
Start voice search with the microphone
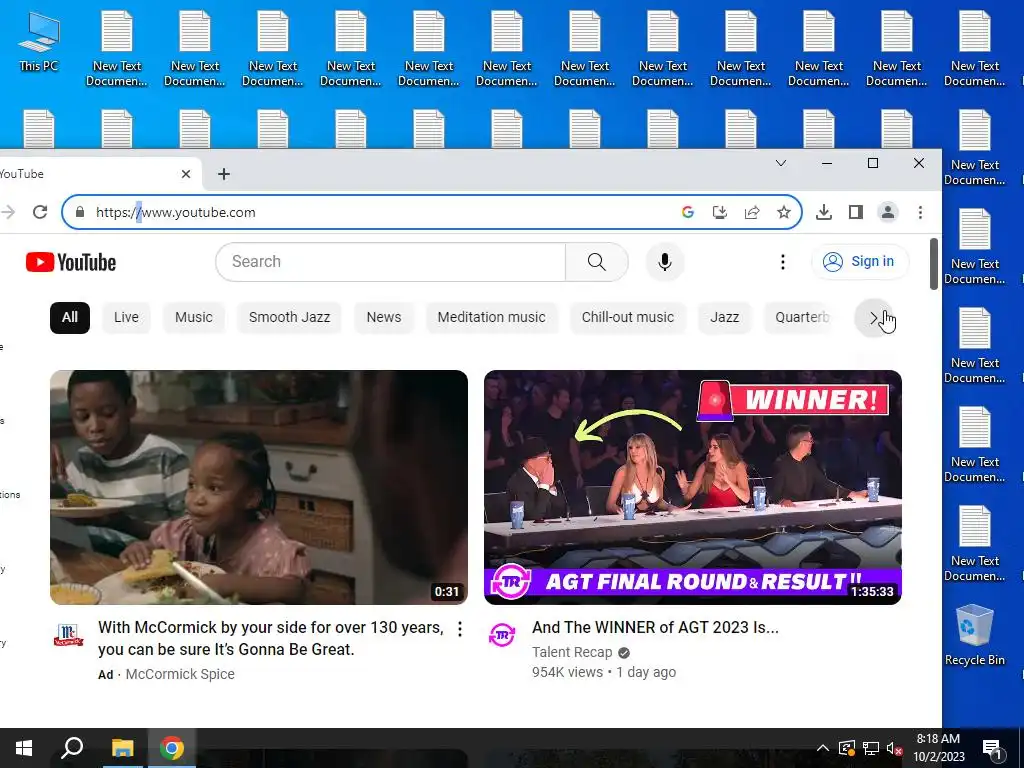pos(665,262)
